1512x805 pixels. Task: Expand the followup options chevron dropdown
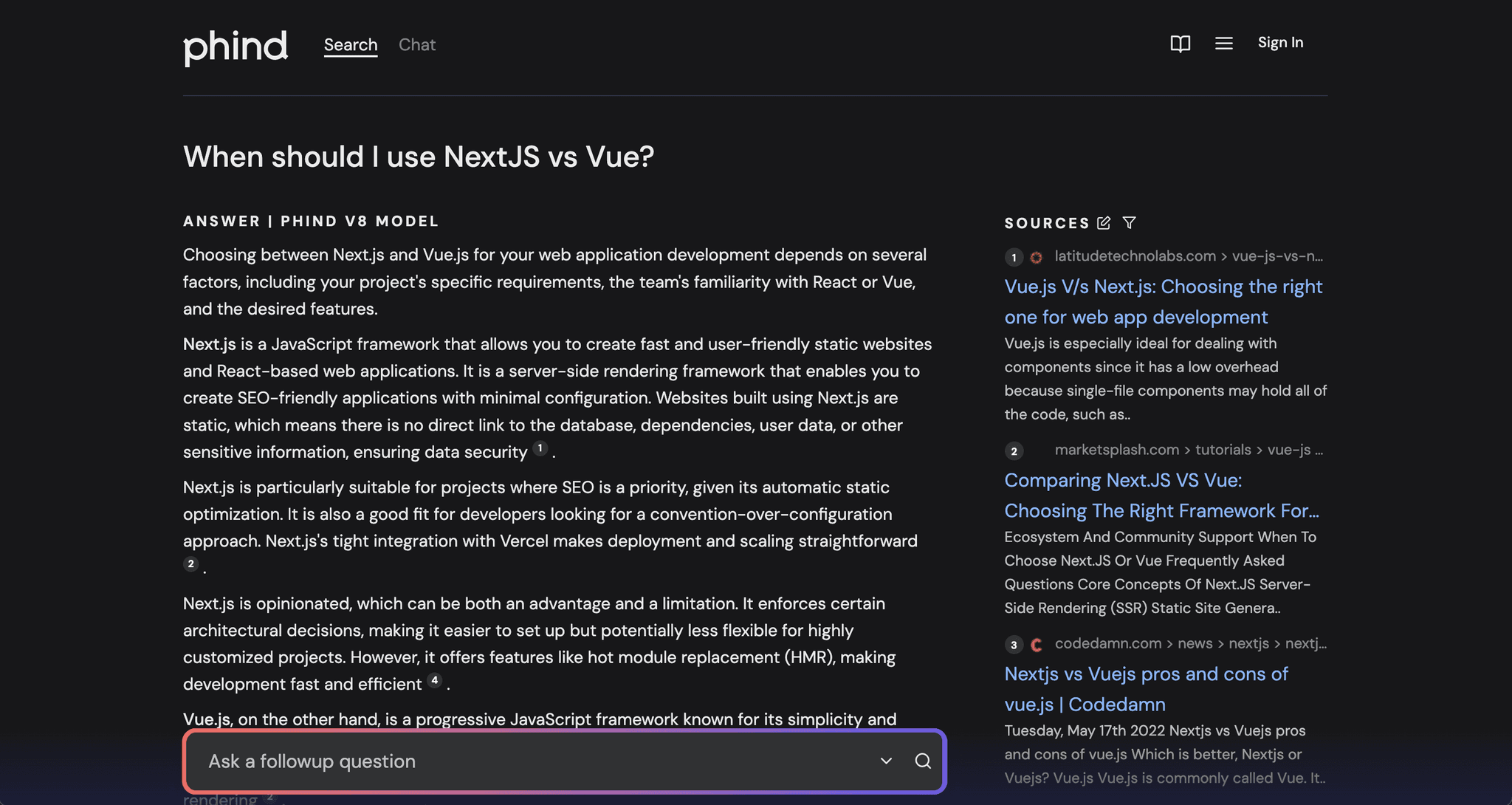(x=886, y=761)
